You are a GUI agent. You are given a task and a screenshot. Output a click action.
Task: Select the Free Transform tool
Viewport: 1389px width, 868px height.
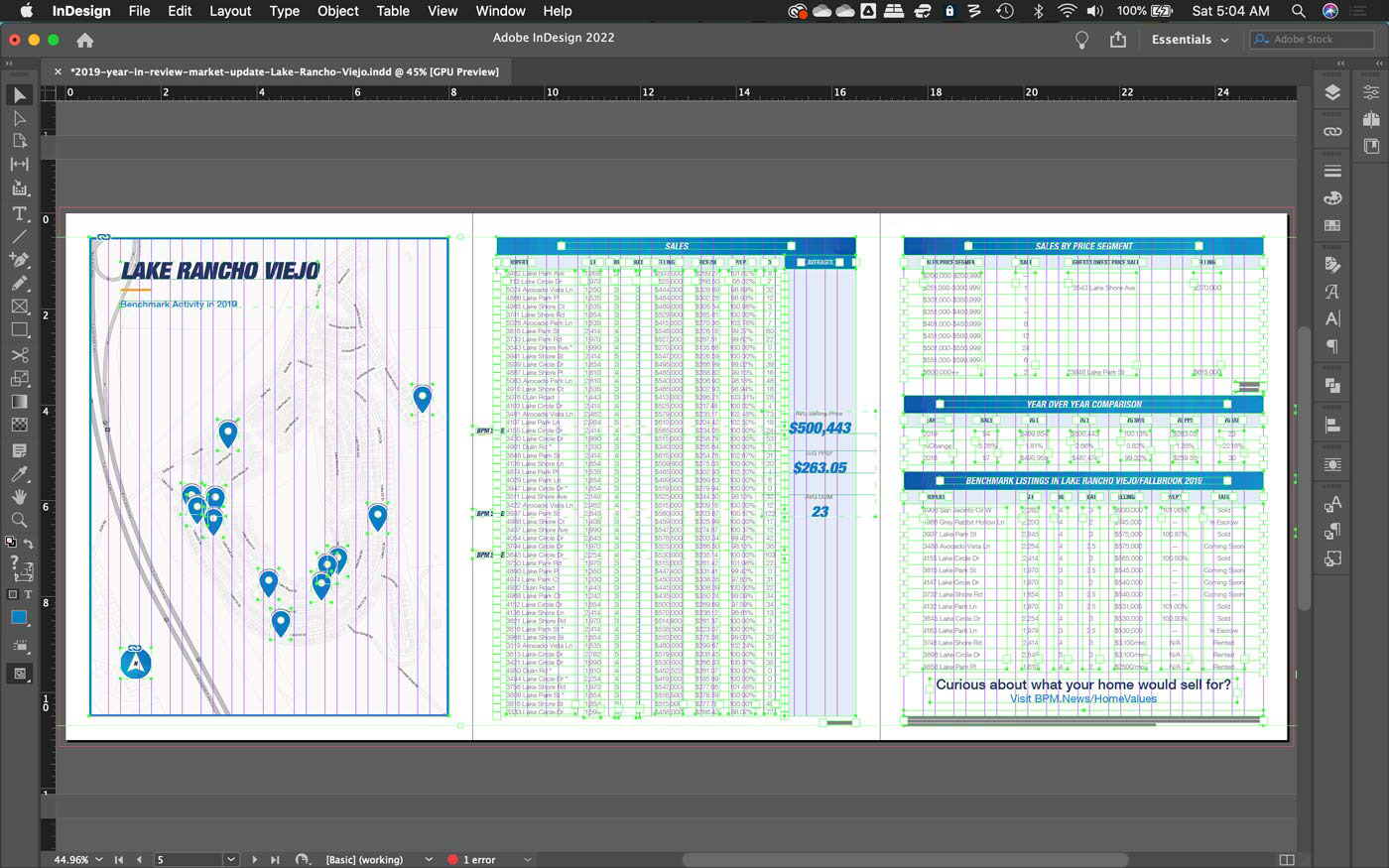tap(19, 378)
